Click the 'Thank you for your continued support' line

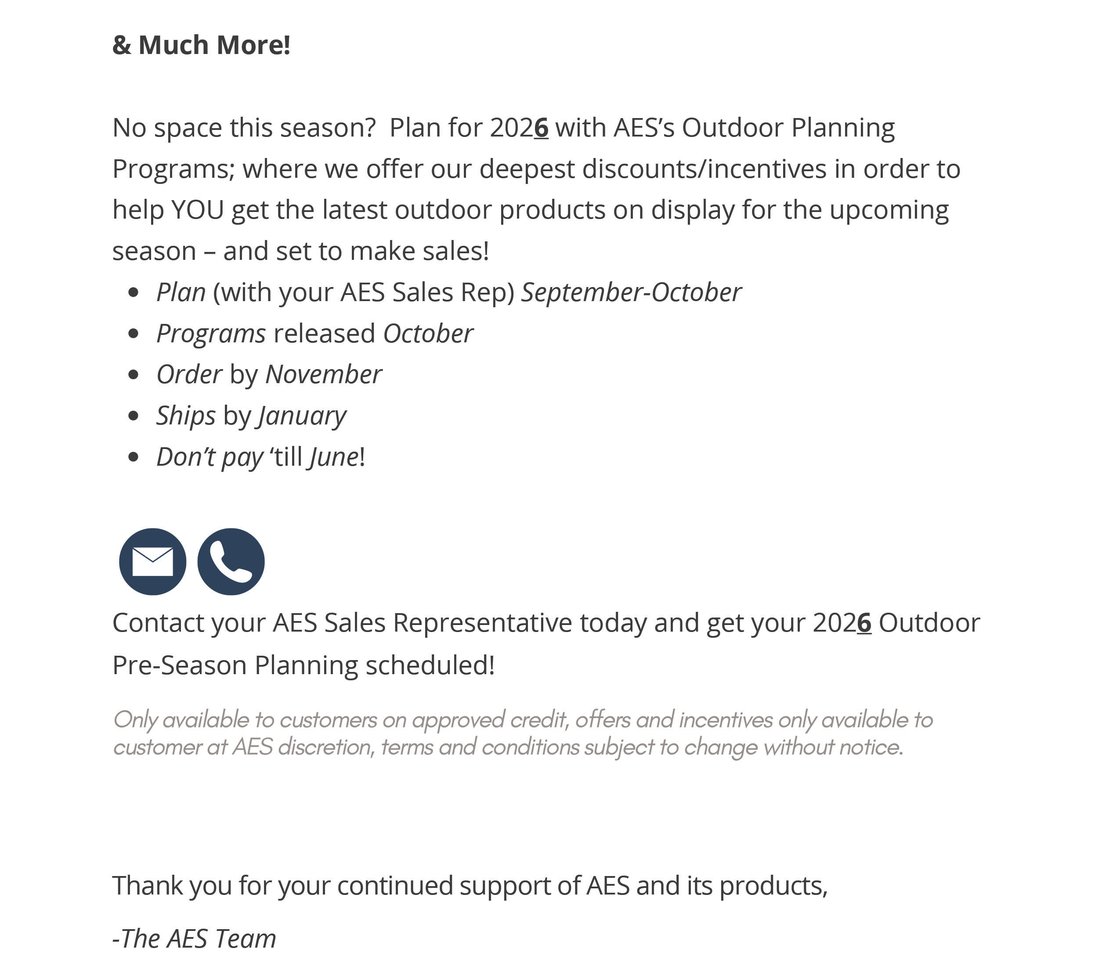pos(469,885)
